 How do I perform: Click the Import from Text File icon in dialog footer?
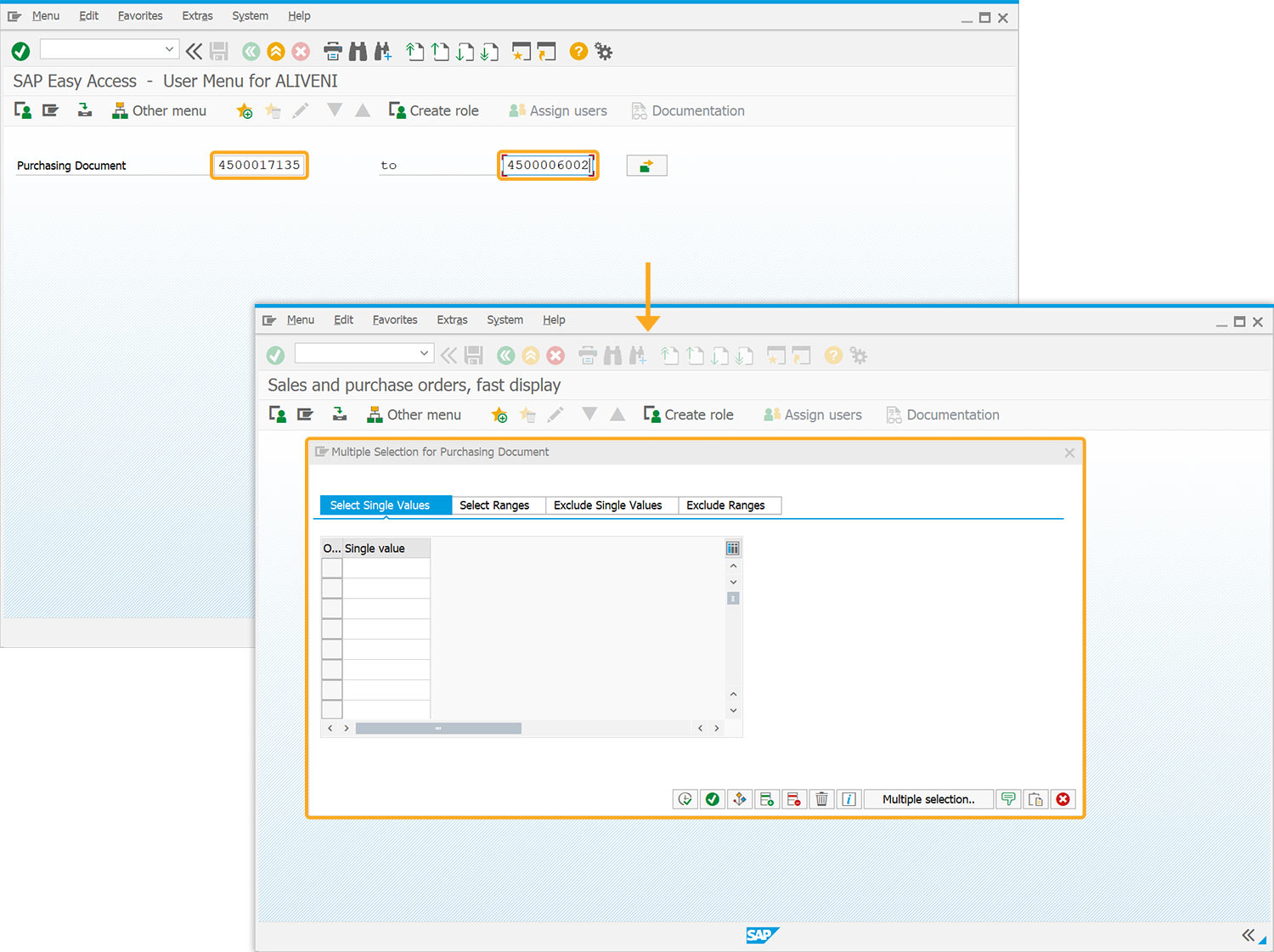tap(1008, 799)
